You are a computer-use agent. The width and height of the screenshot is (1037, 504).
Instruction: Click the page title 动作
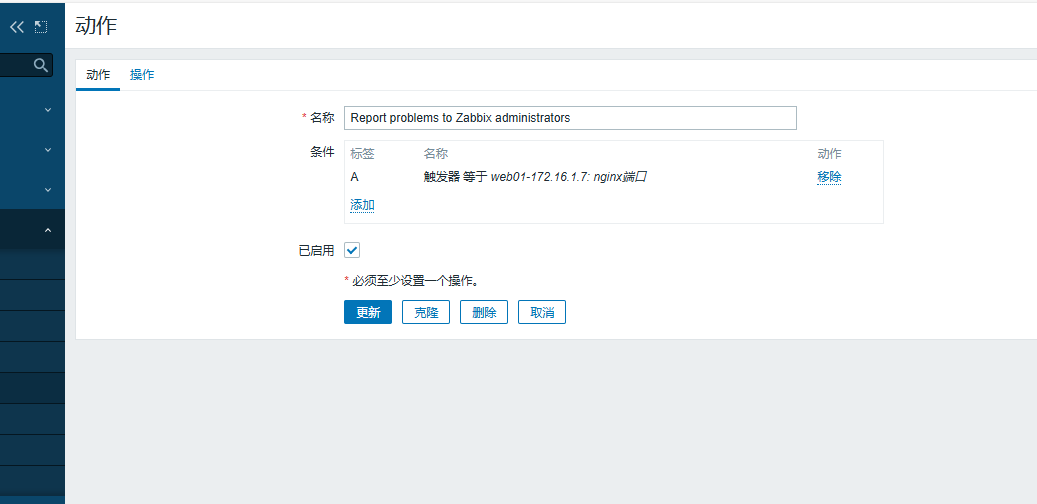[x=97, y=26]
